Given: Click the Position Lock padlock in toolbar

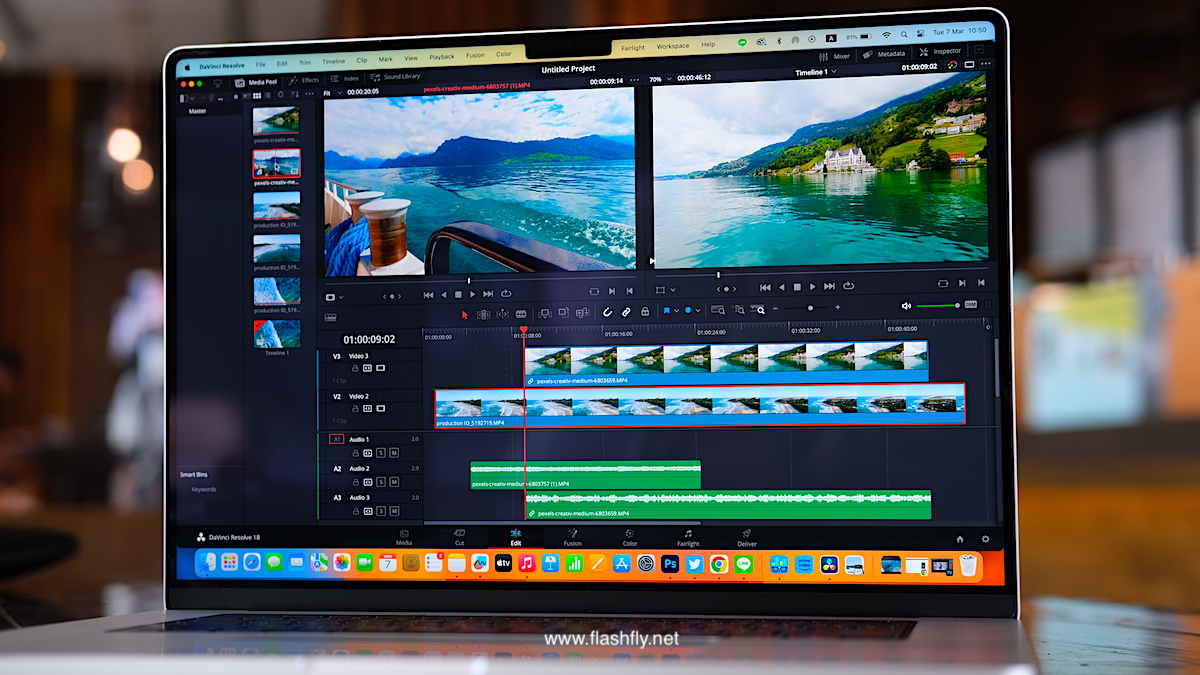Looking at the screenshot, I should pyautogui.click(x=645, y=312).
